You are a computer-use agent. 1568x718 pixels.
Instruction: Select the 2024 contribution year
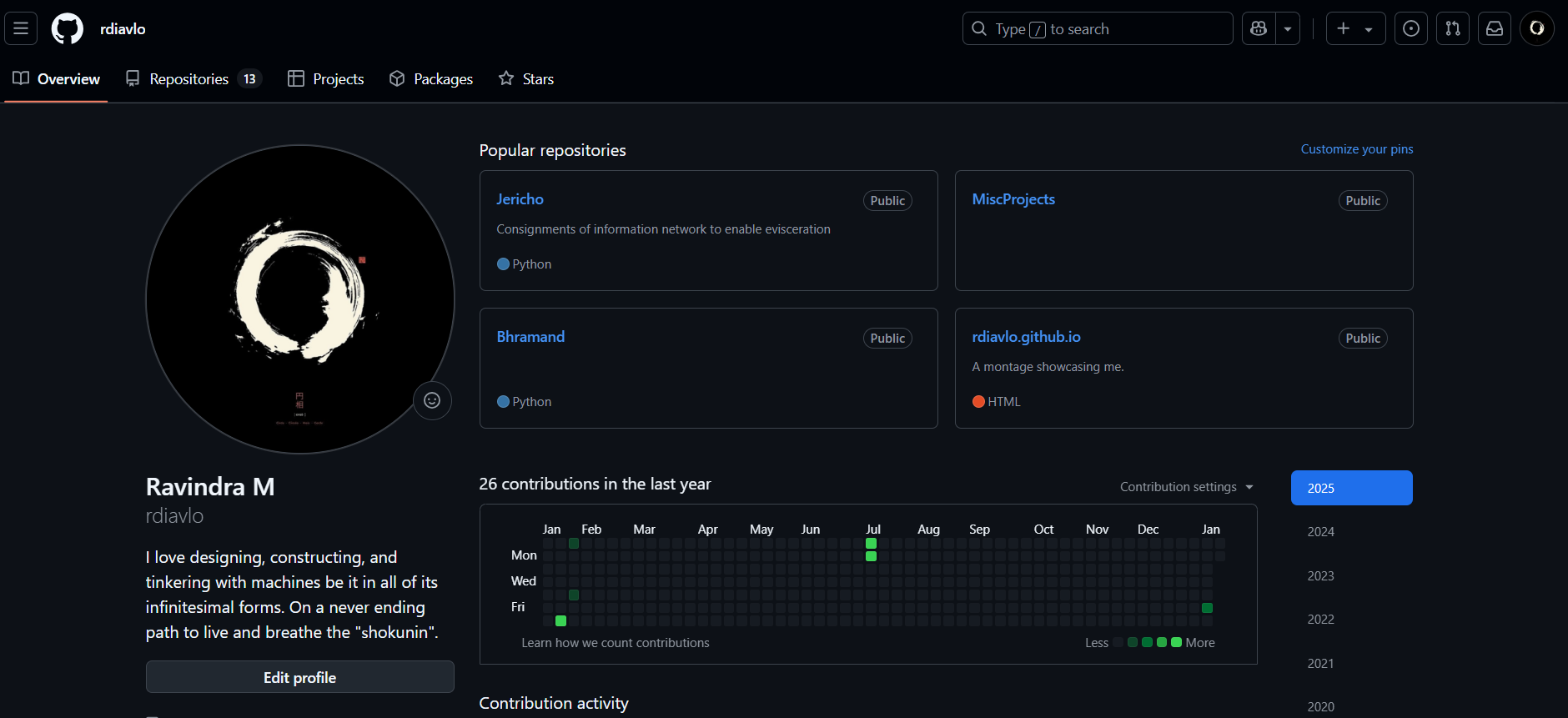click(x=1320, y=532)
